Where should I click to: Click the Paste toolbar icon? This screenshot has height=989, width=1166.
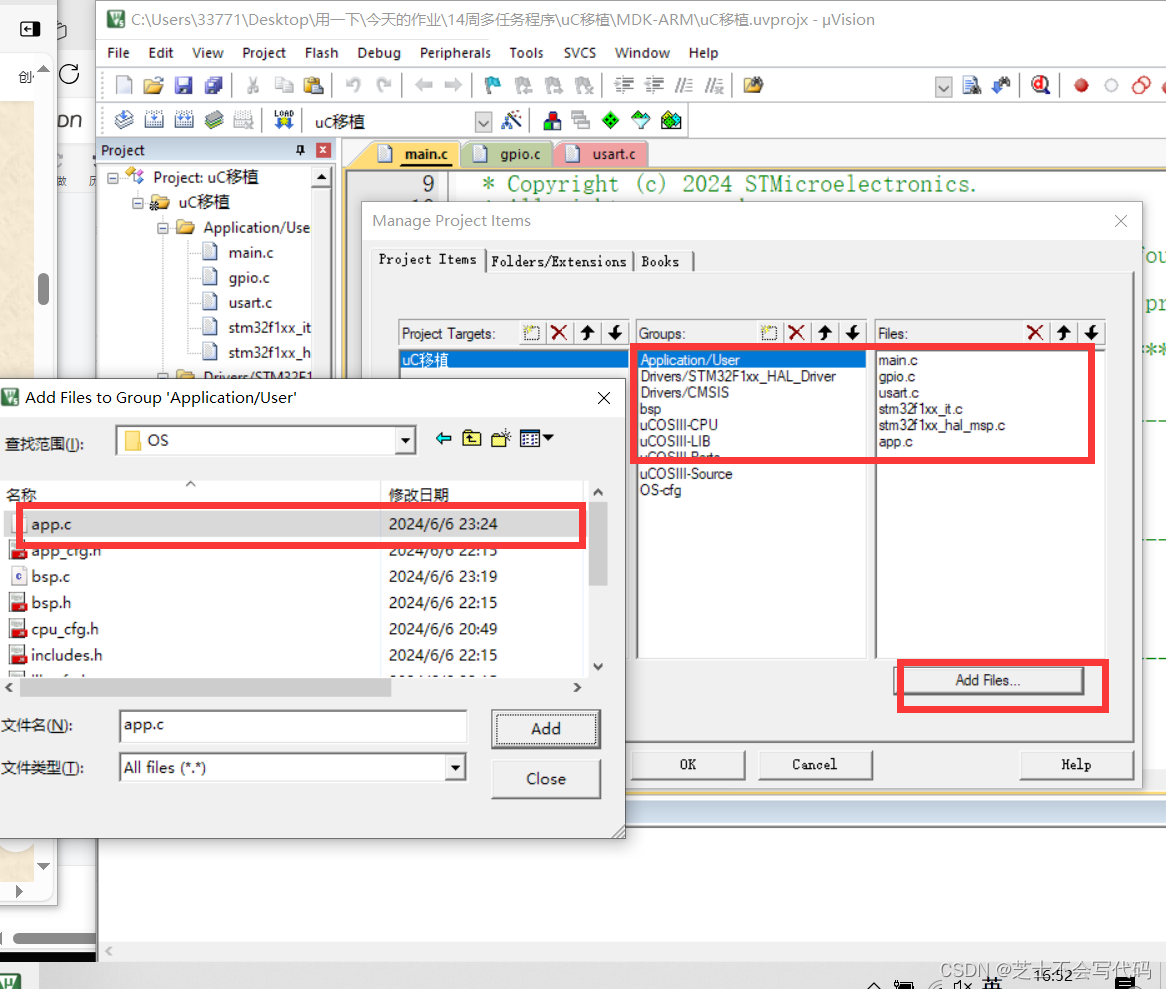coord(312,85)
